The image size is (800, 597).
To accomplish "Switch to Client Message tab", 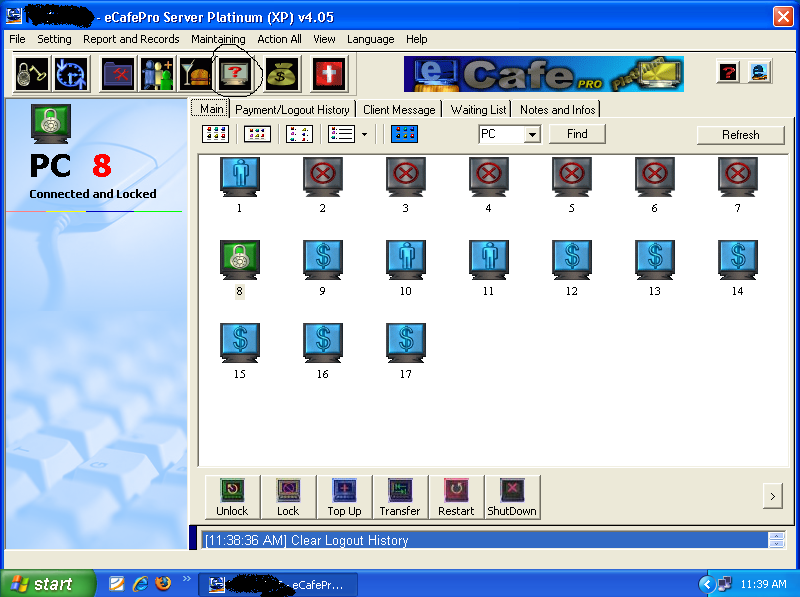I will point(399,110).
